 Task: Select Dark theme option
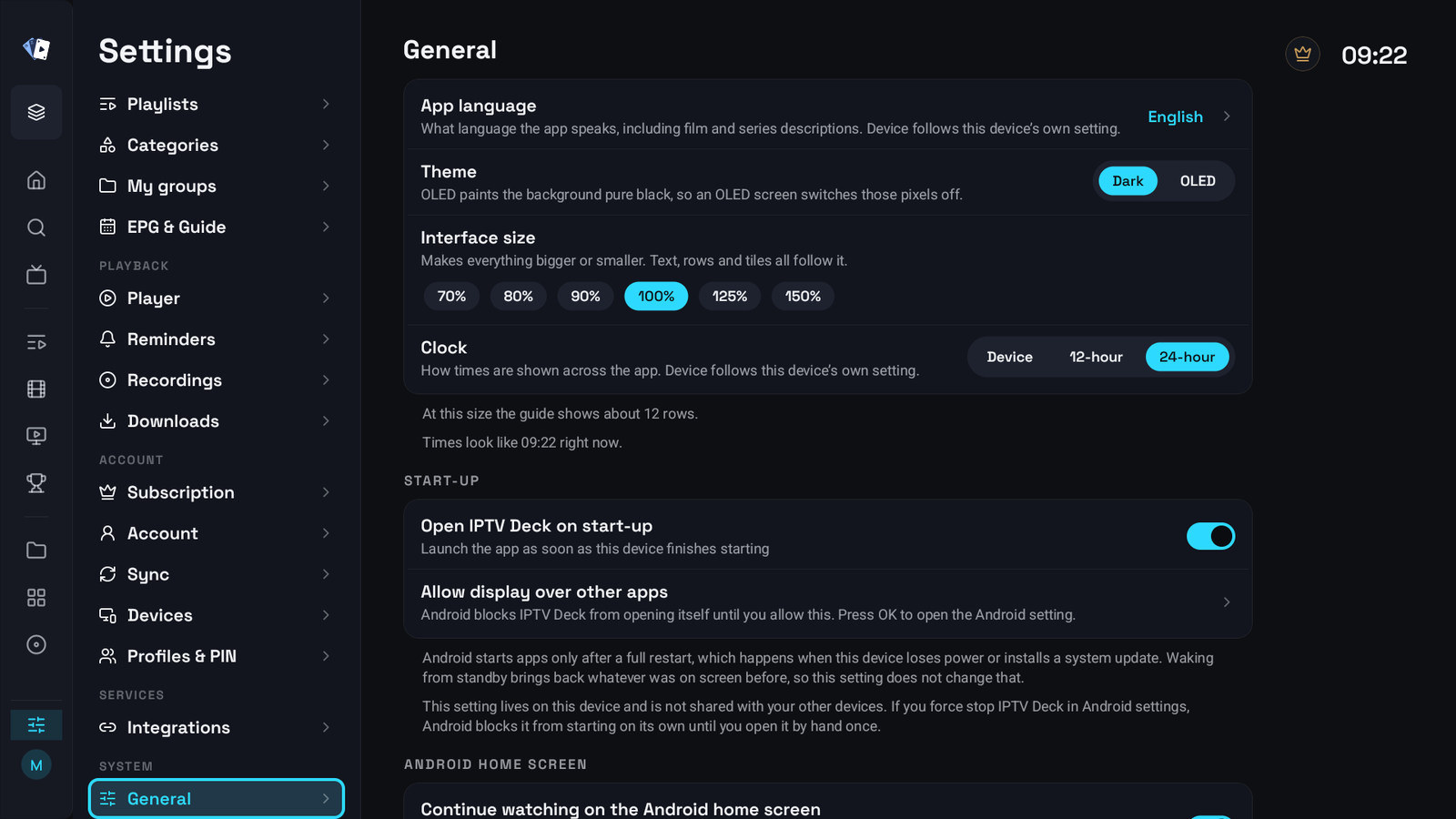click(x=1127, y=181)
